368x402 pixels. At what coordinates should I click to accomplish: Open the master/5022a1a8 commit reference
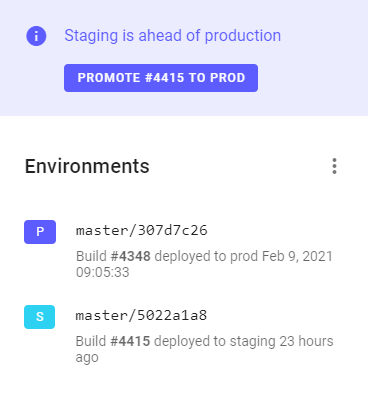tap(141, 315)
